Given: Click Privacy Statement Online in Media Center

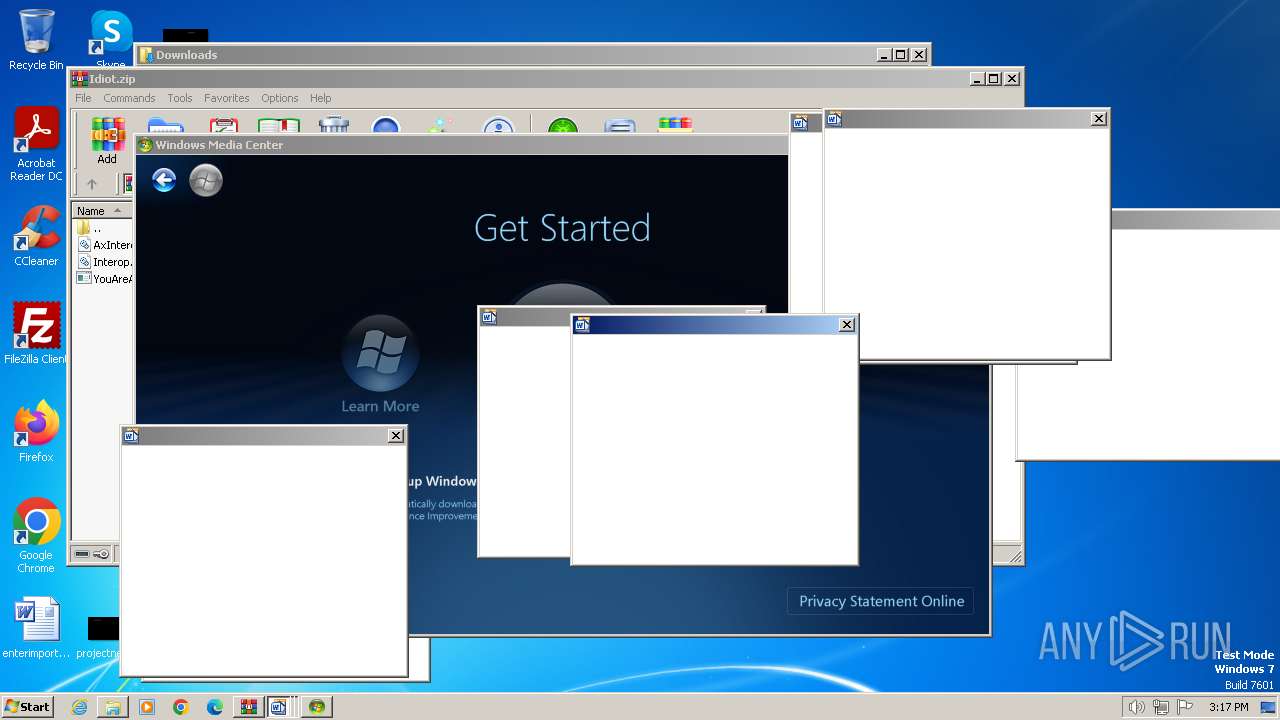Looking at the screenshot, I should tap(881, 601).
